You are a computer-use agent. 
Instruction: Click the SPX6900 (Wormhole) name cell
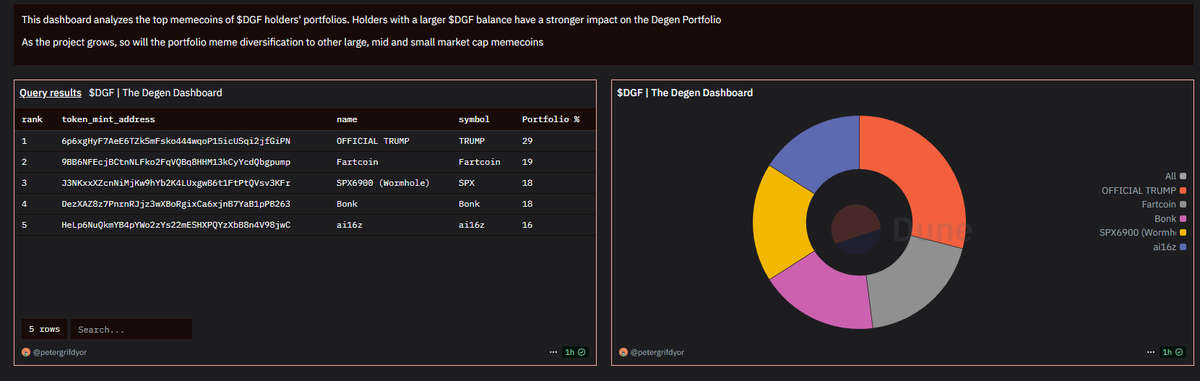click(x=383, y=183)
